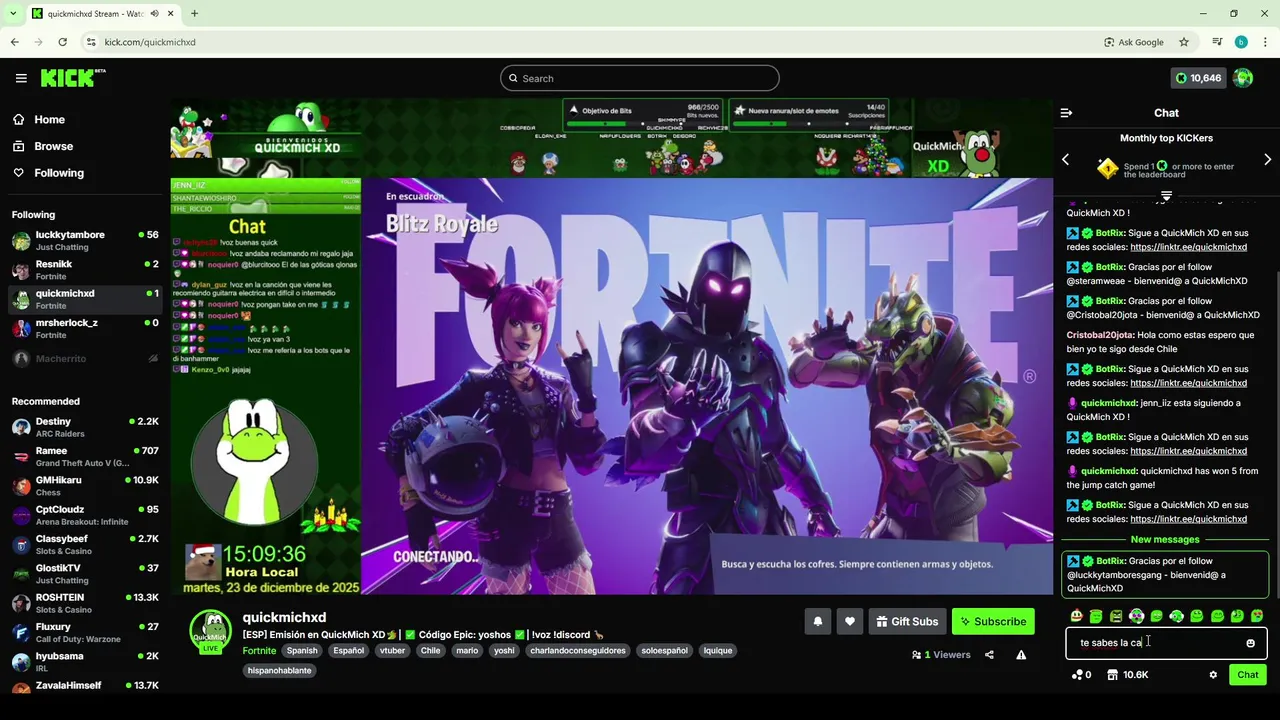Open offline channel Macherrito
The height and width of the screenshot is (720, 1280).
point(85,359)
